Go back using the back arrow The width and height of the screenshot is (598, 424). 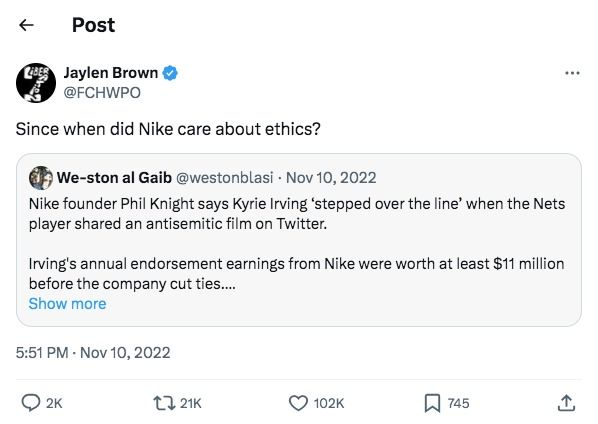pyautogui.click(x=26, y=25)
